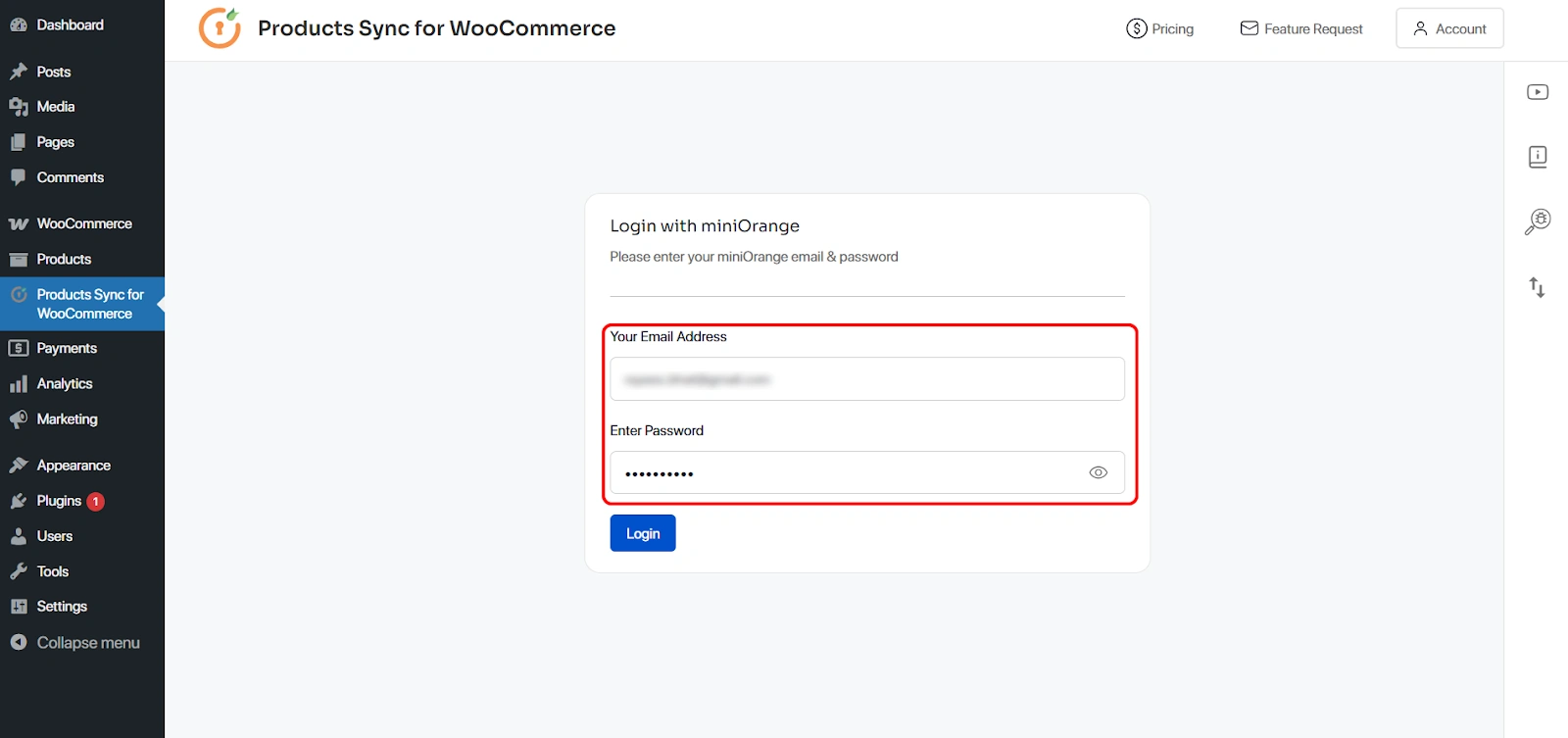Click the Dashboard gauge icon

[19, 25]
